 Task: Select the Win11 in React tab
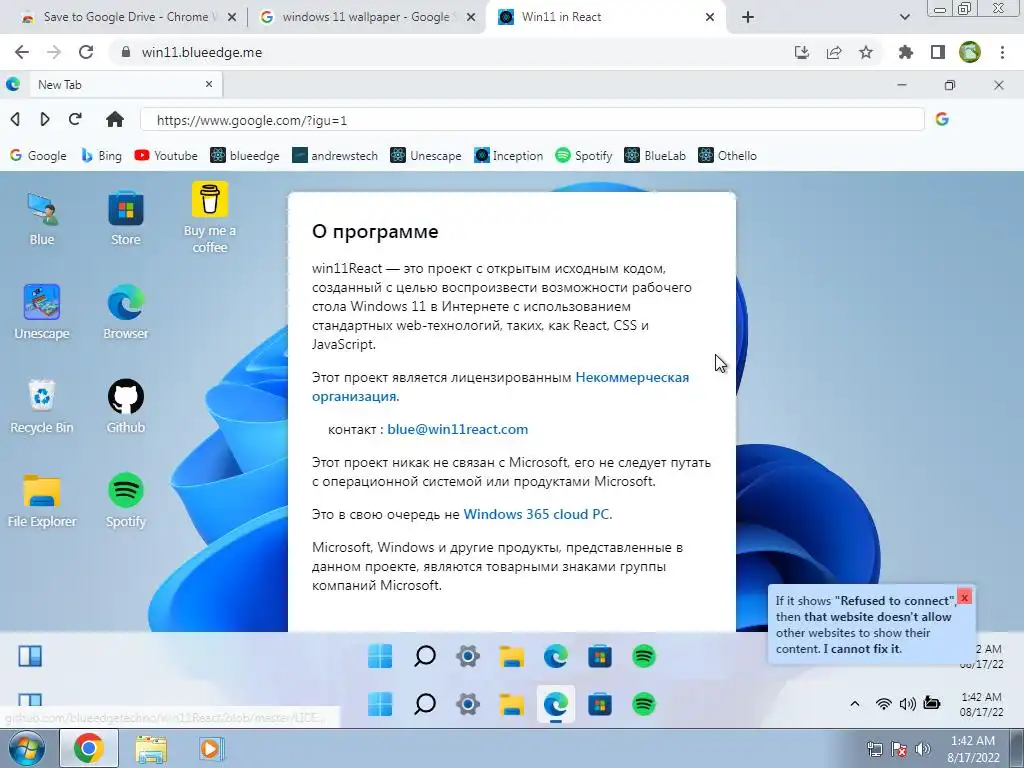pyautogui.click(x=604, y=17)
